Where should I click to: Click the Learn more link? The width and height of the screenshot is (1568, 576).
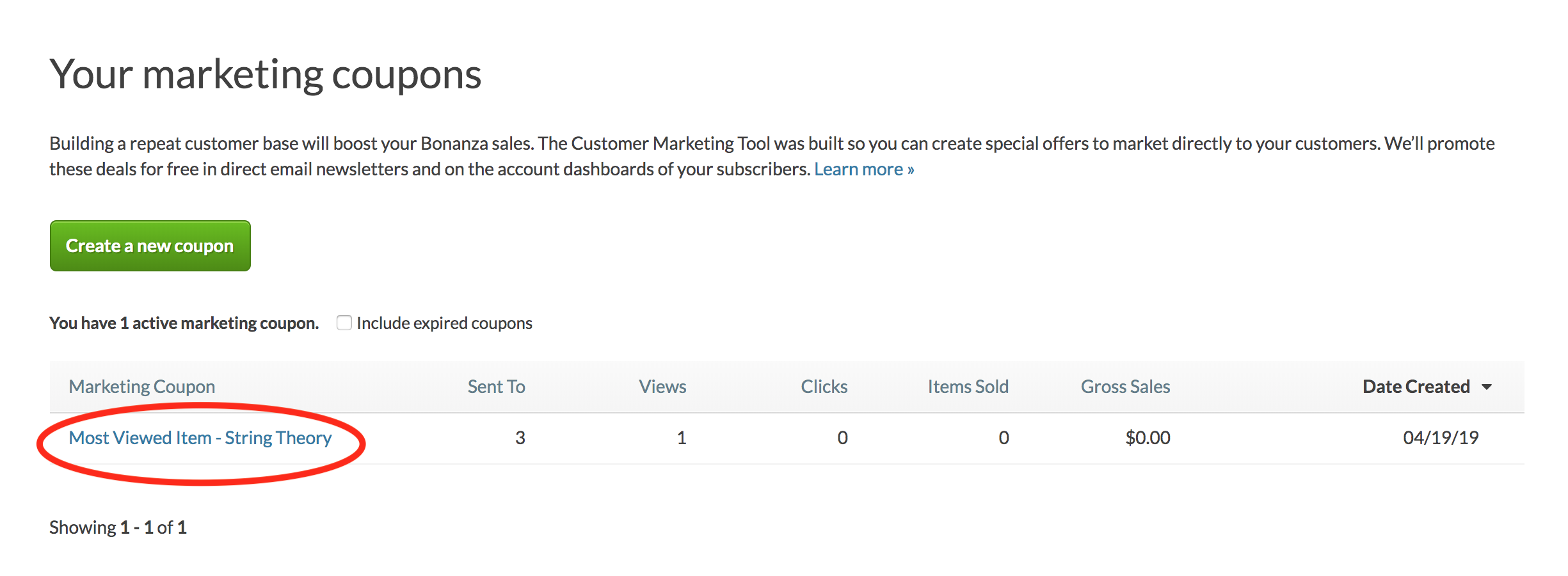point(864,168)
